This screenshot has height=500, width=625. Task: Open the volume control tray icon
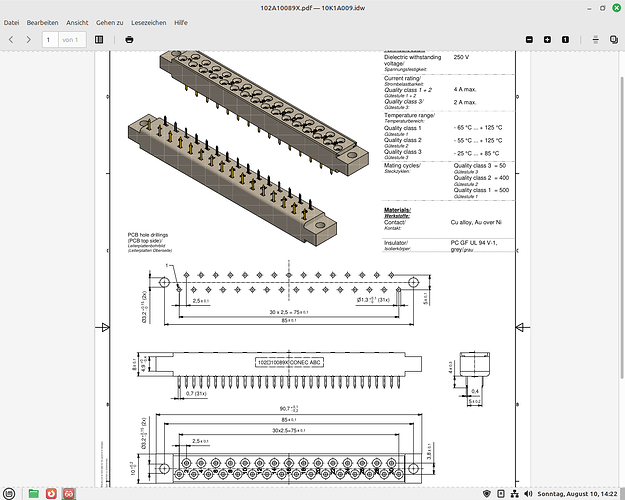tap(528, 494)
